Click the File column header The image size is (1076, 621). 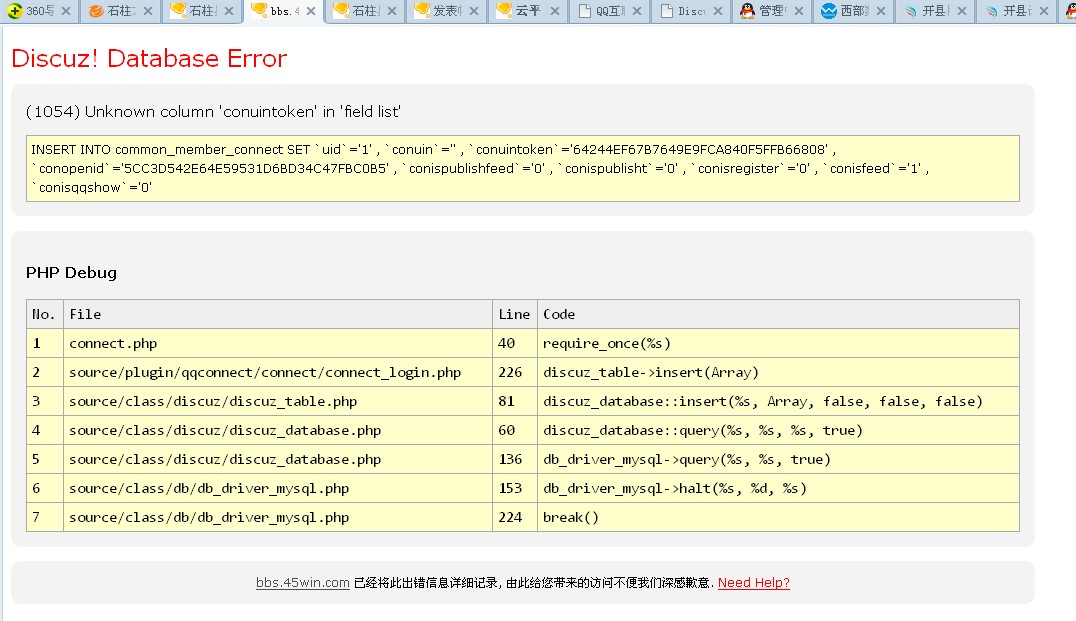(x=278, y=314)
